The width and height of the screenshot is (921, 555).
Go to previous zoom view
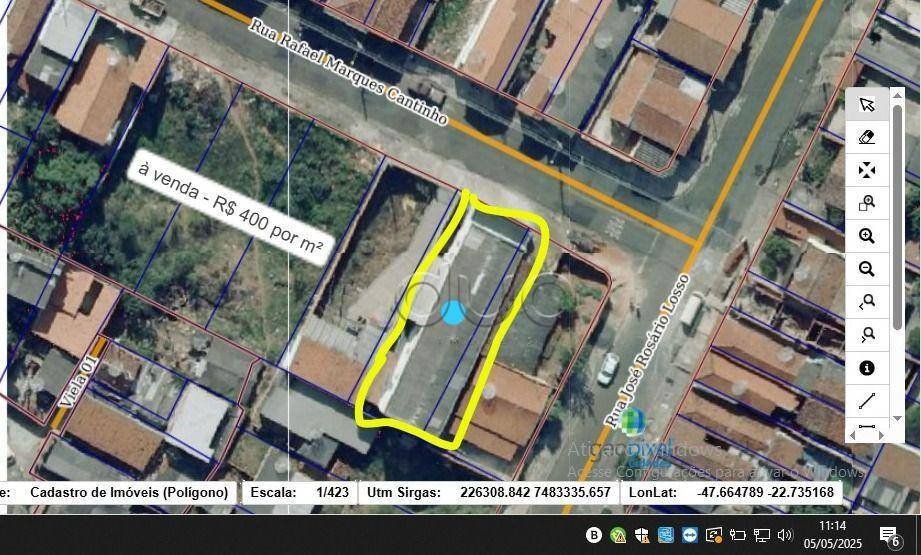click(866, 302)
